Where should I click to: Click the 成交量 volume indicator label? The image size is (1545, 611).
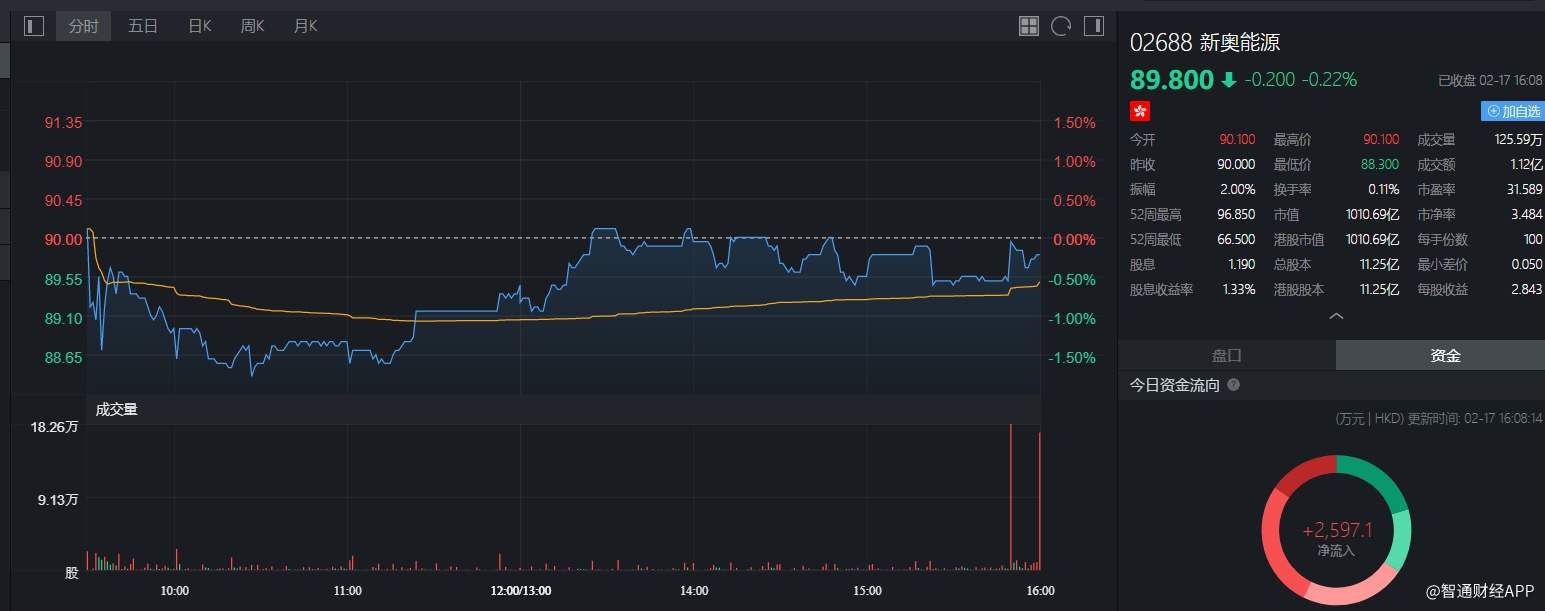[117, 409]
